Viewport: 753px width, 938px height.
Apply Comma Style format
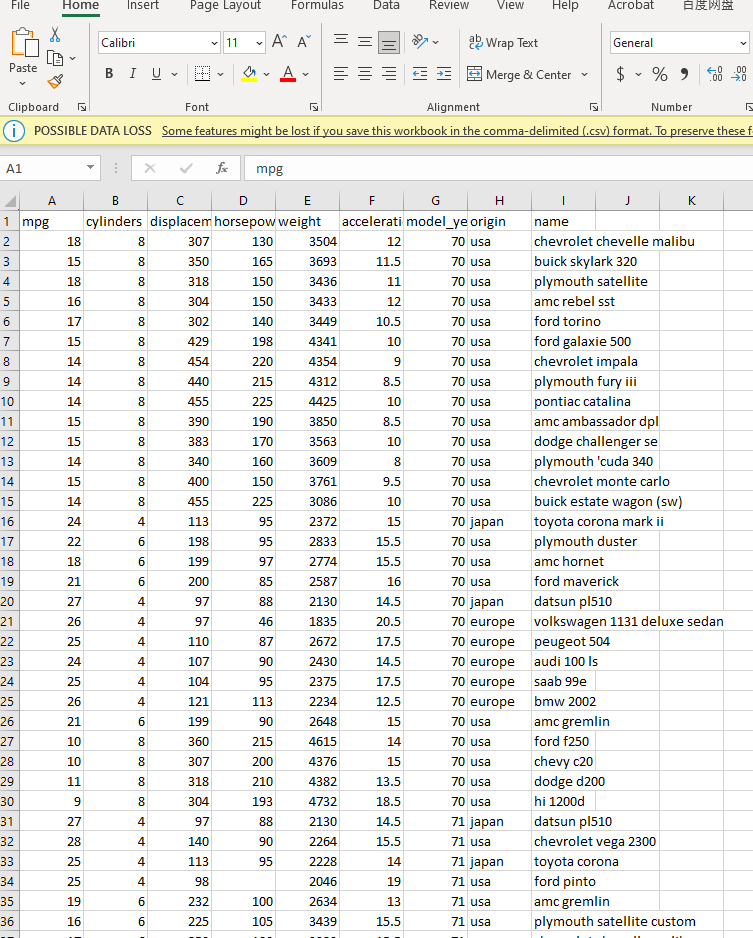[684, 74]
